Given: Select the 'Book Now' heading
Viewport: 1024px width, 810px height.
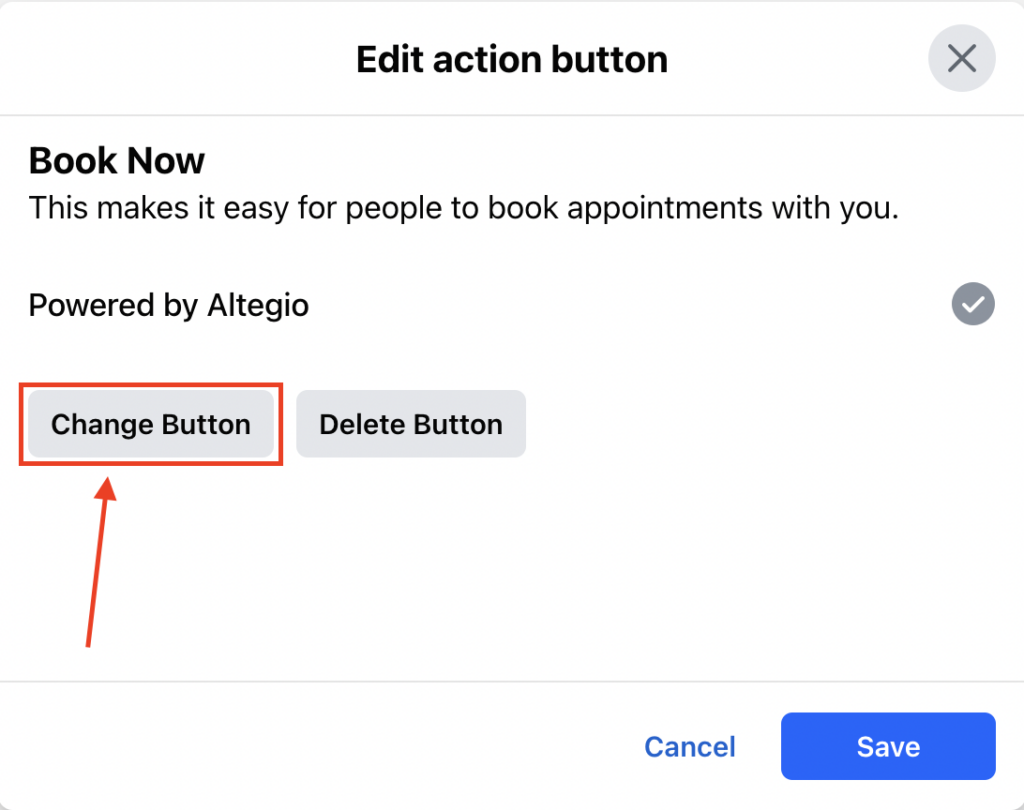Looking at the screenshot, I should [x=117, y=161].
